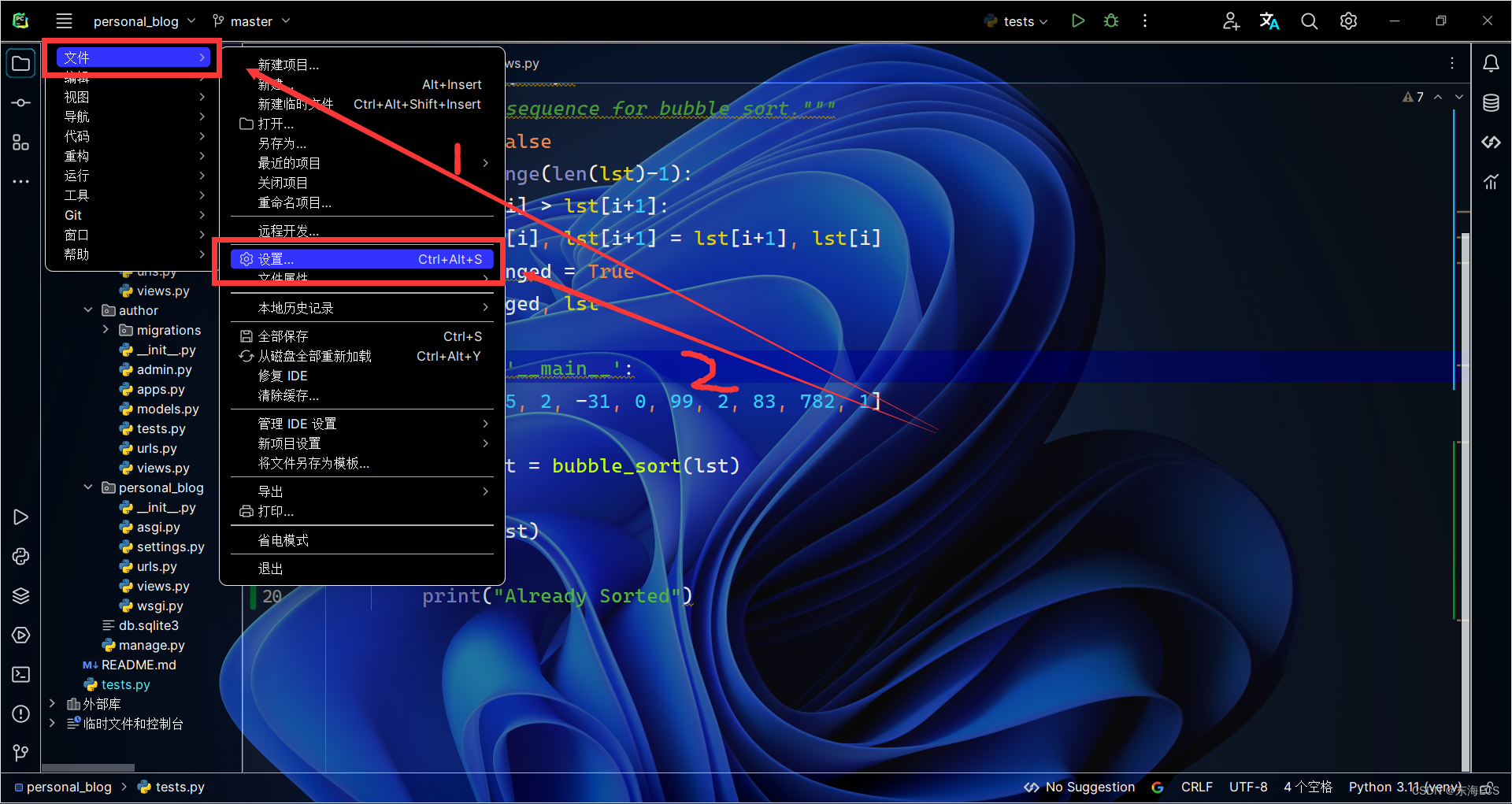Collapse the author folder in project tree
The width and height of the screenshot is (1512, 804).
click(88, 310)
